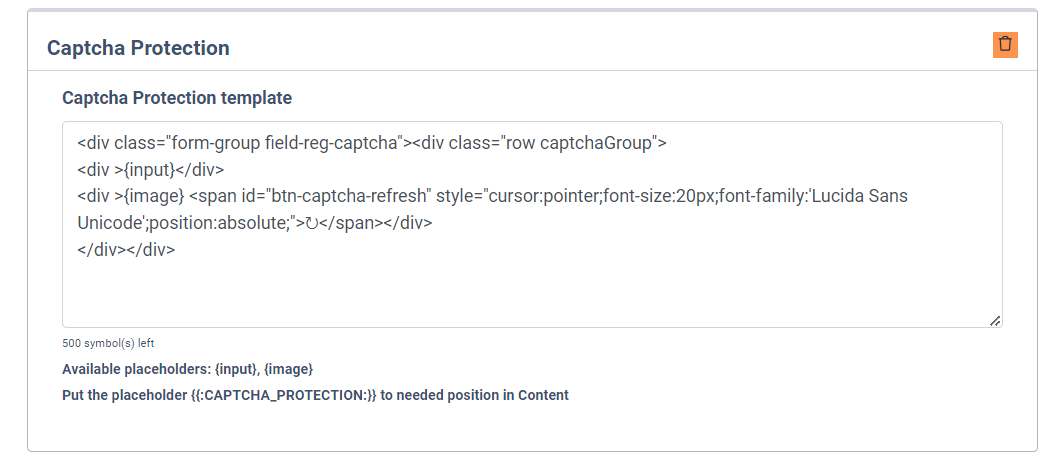1059x465 pixels.
Task: Place cursor on "captchaGroup" in the template
Action: [x=595, y=143]
